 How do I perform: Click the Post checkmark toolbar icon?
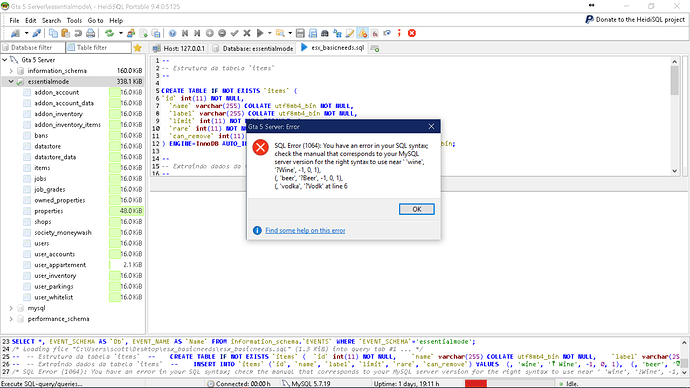click(235, 33)
